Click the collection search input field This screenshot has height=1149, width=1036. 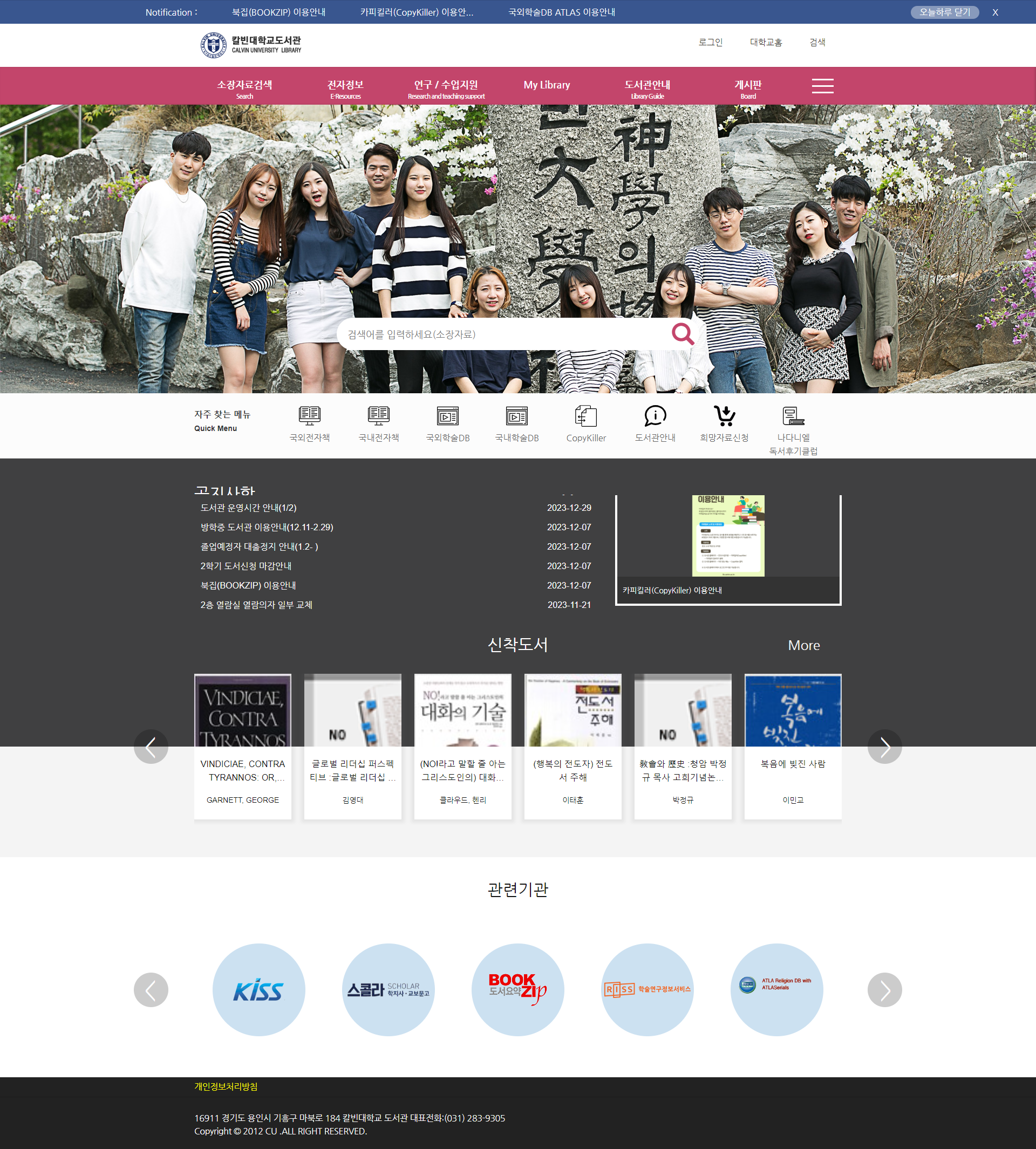tap(501, 334)
